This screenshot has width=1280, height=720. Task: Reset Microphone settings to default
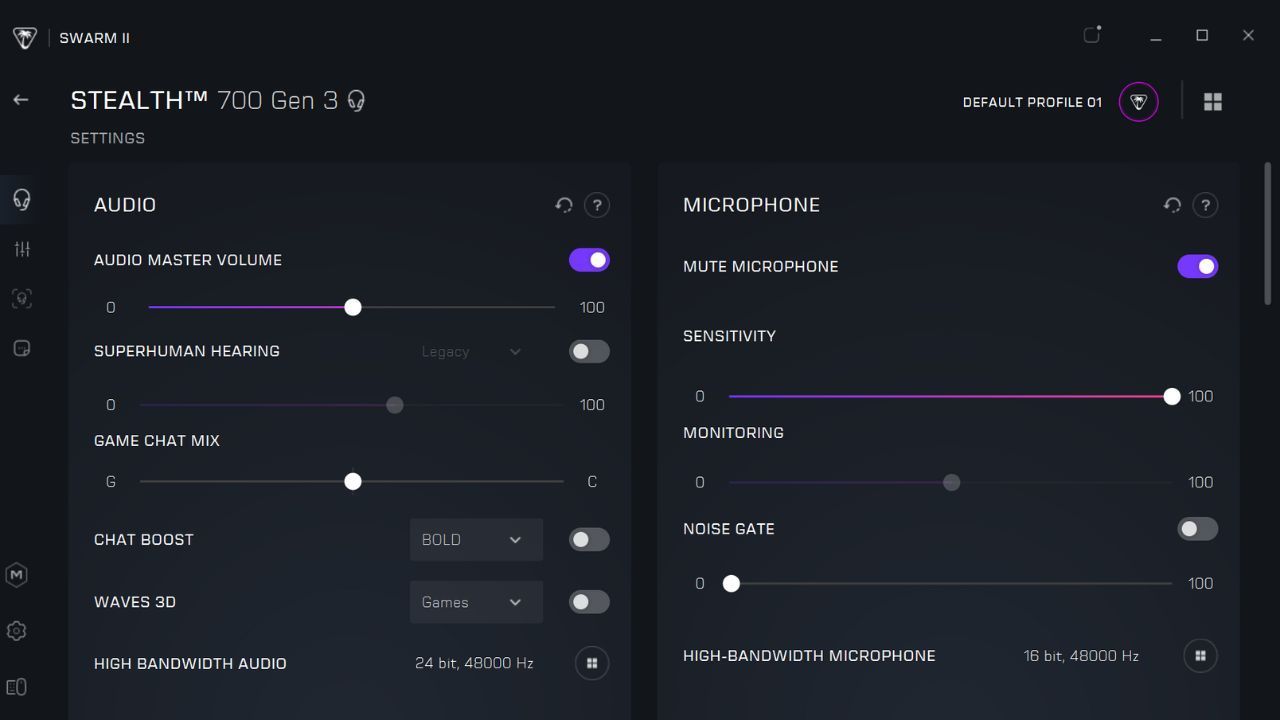coord(1172,205)
